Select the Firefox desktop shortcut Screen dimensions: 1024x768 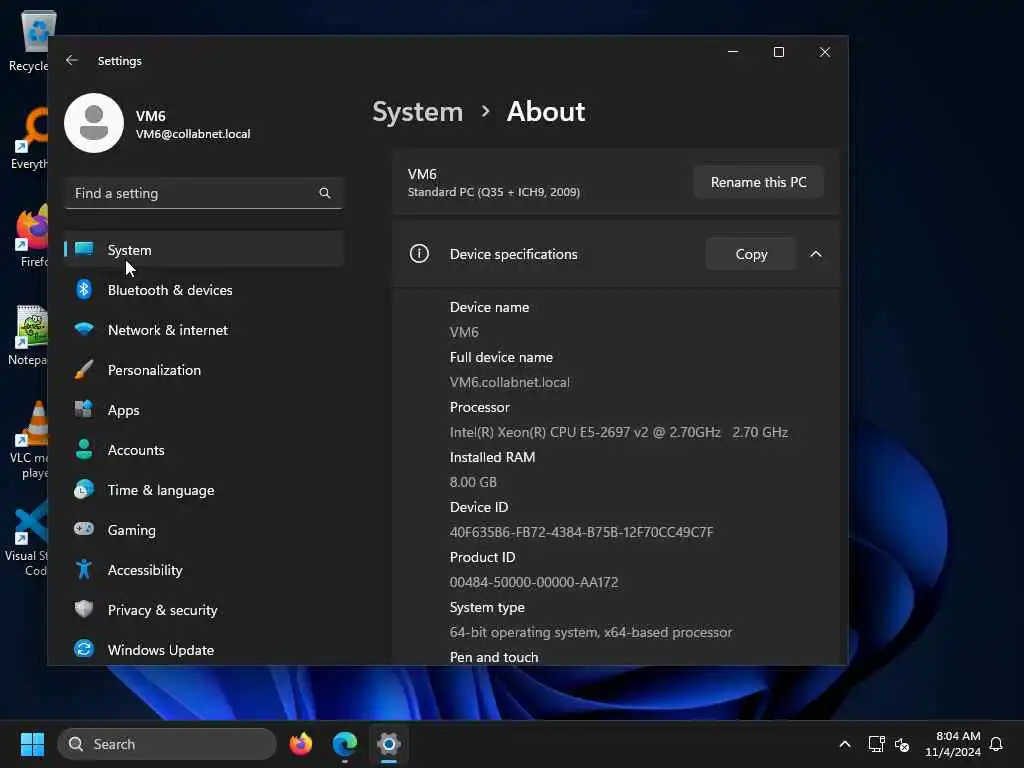[x=31, y=236]
